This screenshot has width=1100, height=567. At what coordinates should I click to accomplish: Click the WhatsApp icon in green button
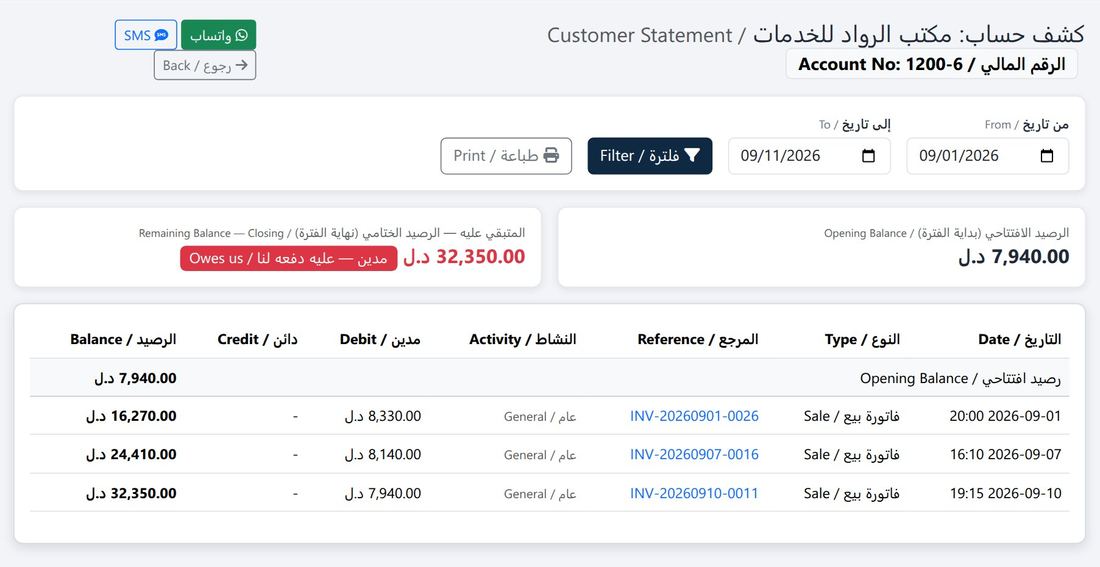[x=242, y=35]
